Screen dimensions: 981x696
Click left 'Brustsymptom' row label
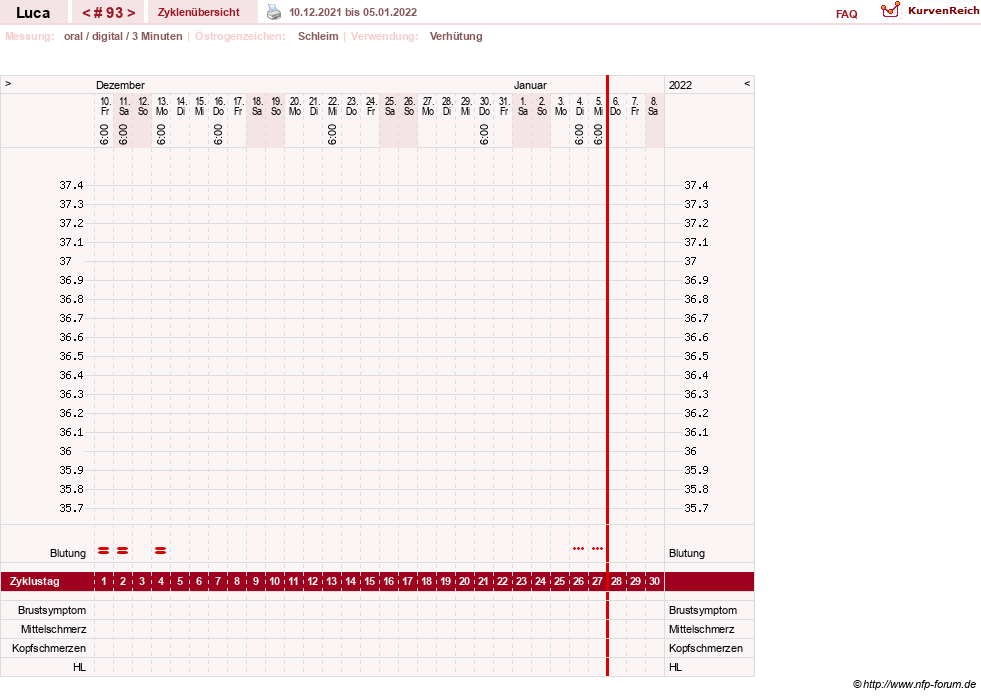click(x=52, y=610)
